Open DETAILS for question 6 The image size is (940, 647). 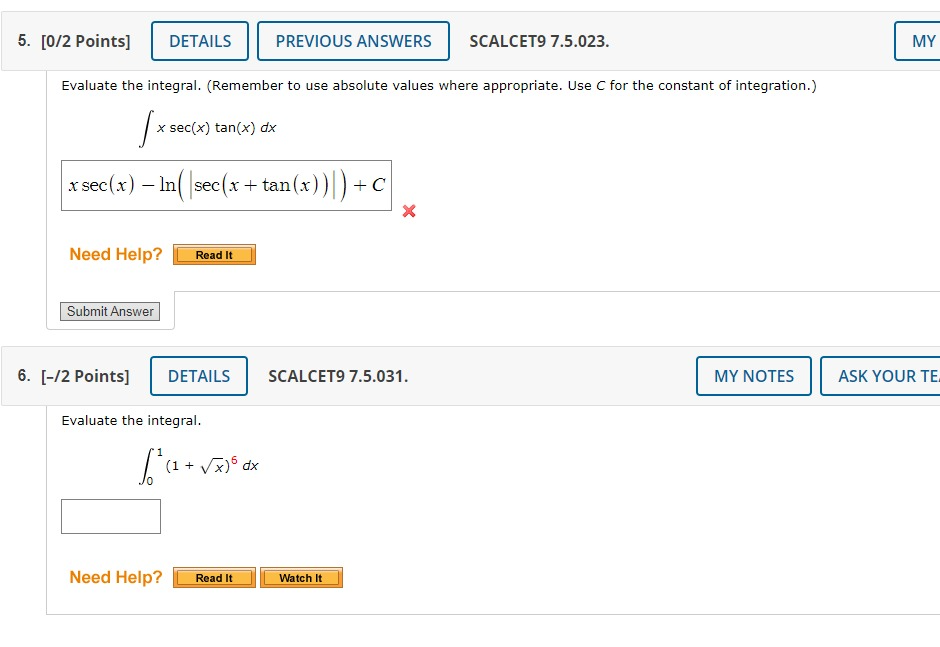click(198, 376)
